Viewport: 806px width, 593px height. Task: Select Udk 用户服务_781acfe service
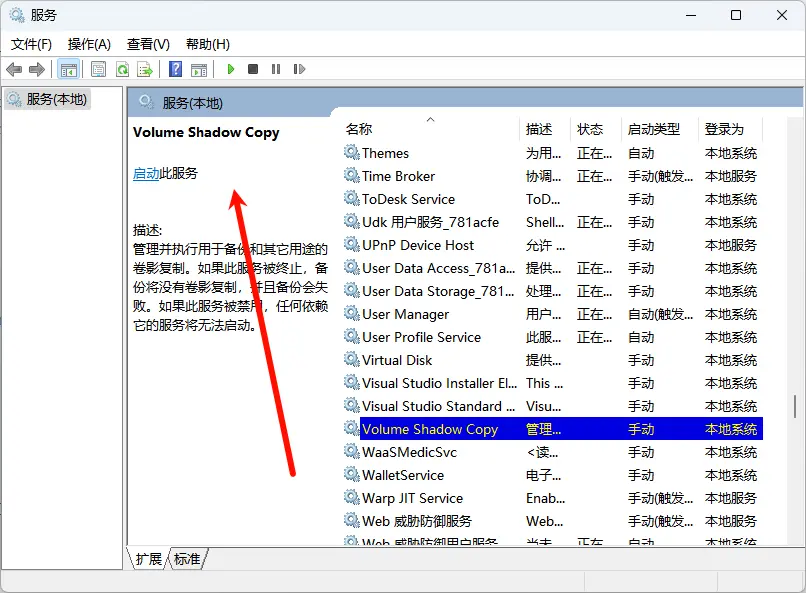[553, 222]
